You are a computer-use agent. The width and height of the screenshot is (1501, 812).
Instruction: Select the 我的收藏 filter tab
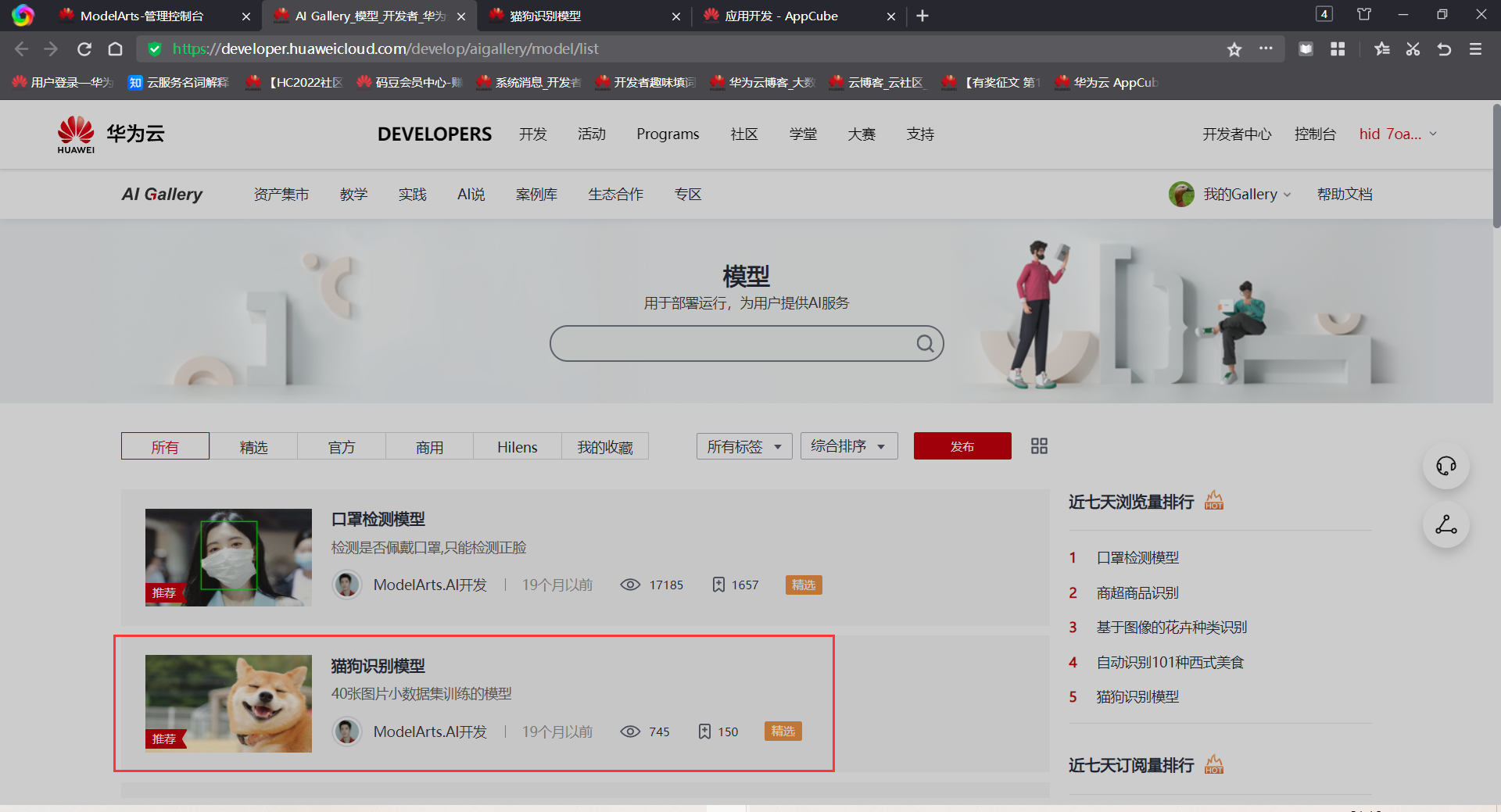(605, 446)
